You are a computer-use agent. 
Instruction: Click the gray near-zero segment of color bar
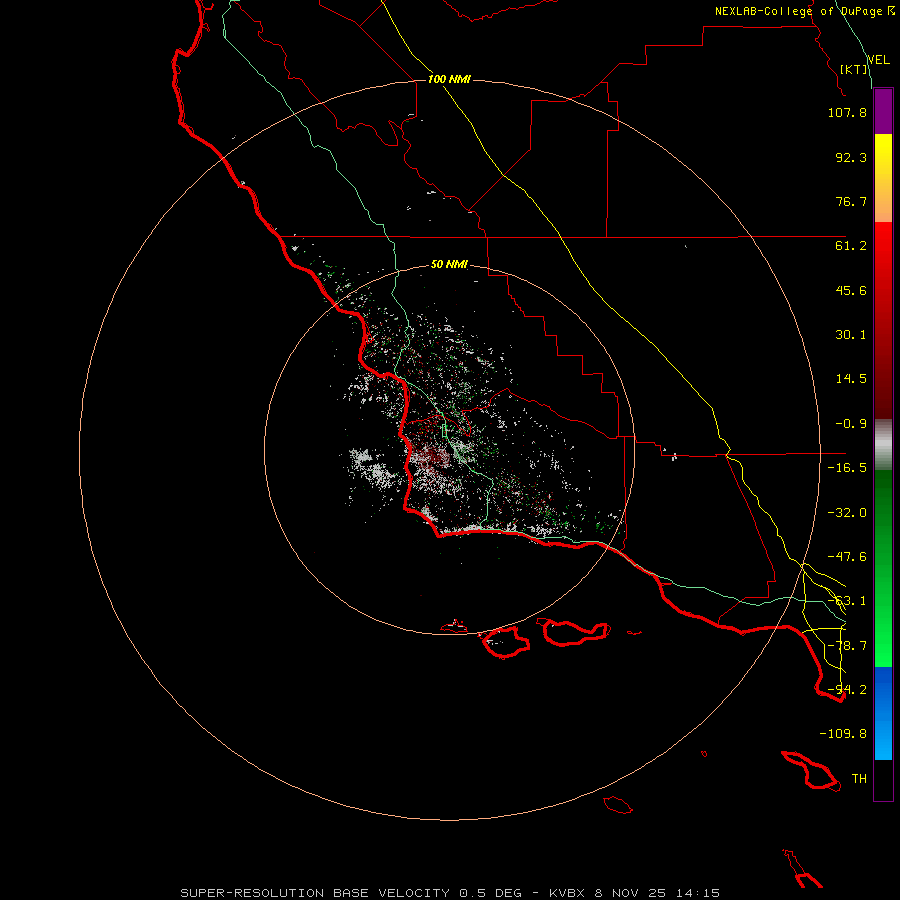coord(883,445)
